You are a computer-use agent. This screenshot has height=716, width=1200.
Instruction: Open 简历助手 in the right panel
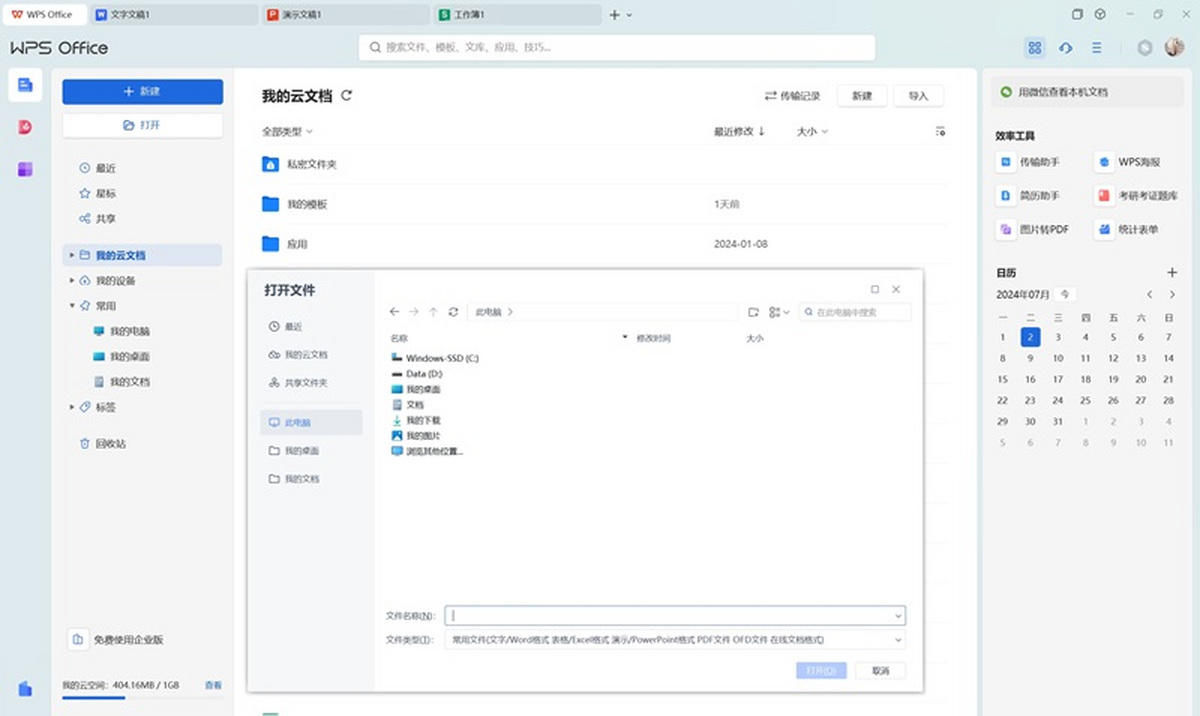[x=1038, y=195]
